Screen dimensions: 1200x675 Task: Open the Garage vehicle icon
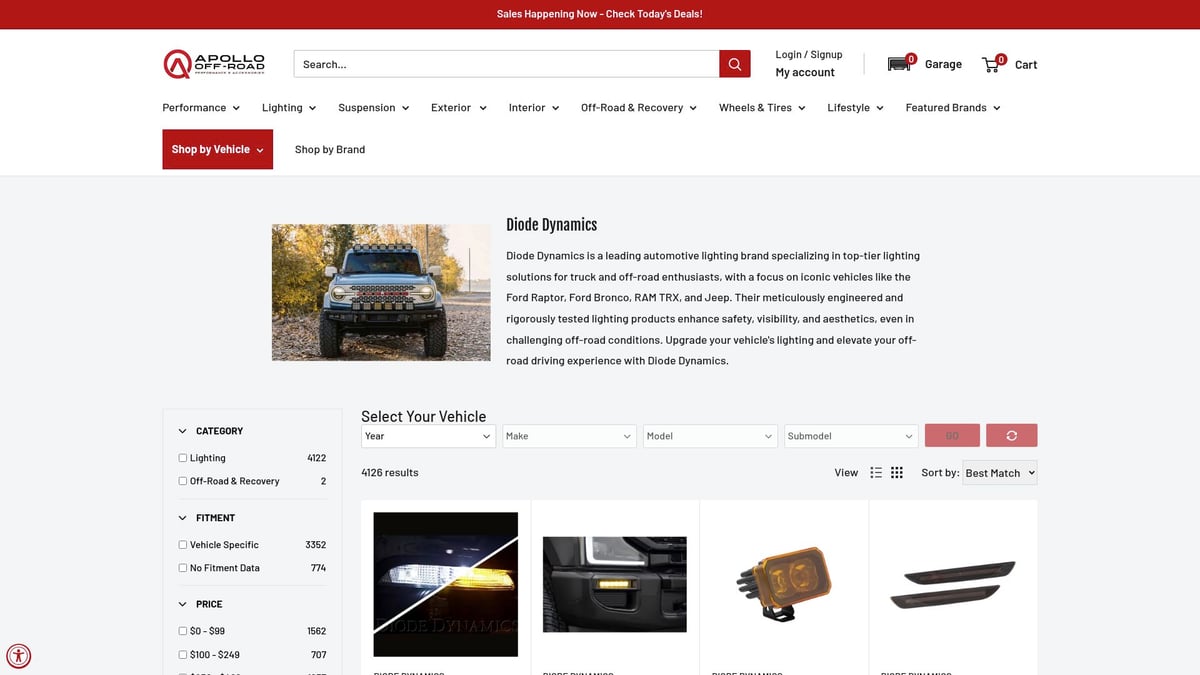click(x=900, y=64)
